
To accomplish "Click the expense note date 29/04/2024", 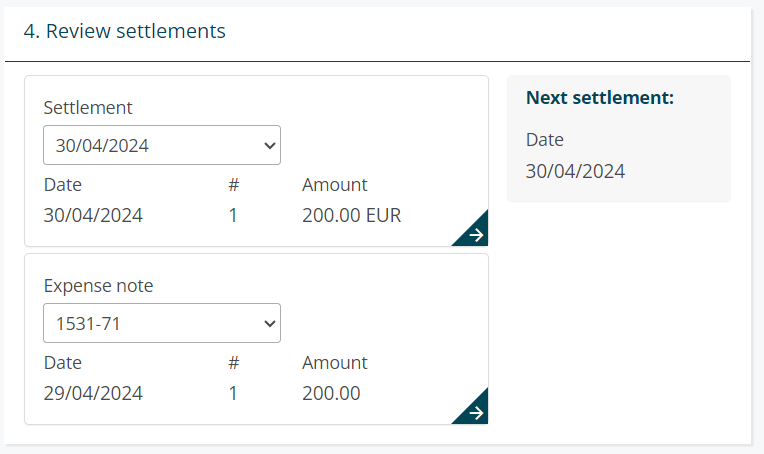I will point(93,393).
